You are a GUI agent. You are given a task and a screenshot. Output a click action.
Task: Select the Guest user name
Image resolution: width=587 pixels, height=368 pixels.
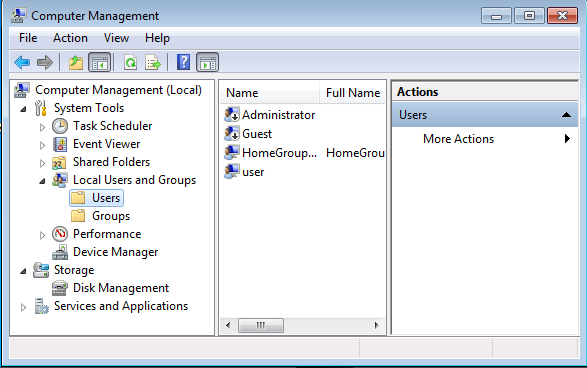coord(257,134)
